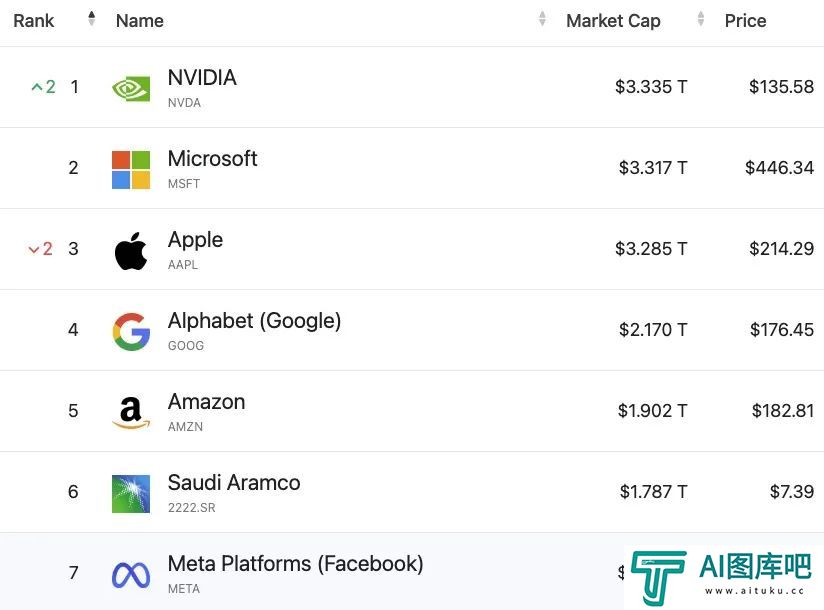This screenshot has width=824, height=610.
Task: Click Apple red rank-down indicator
Action: point(40,249)
